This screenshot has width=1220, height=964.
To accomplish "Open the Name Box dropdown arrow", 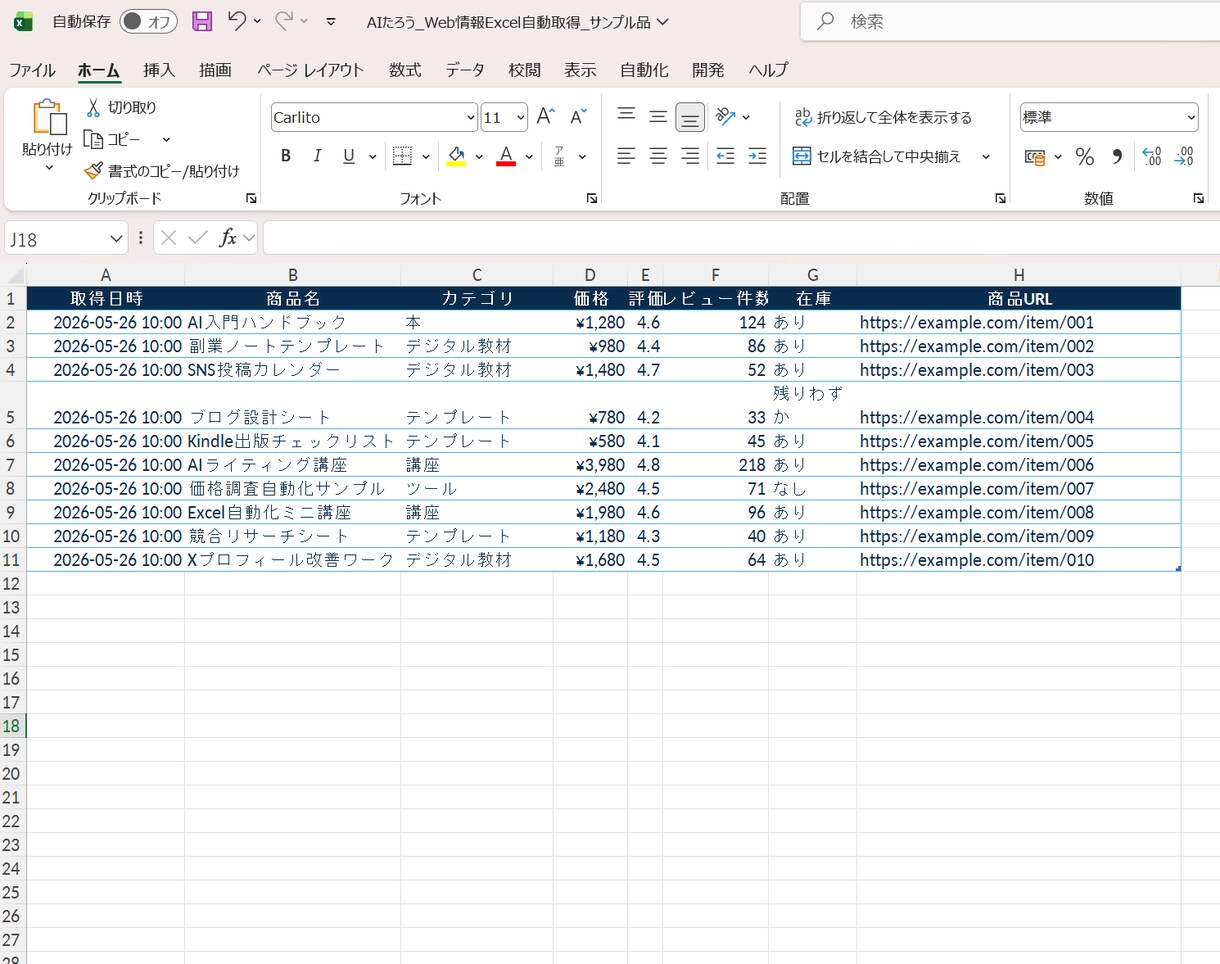I will point(116,238).
